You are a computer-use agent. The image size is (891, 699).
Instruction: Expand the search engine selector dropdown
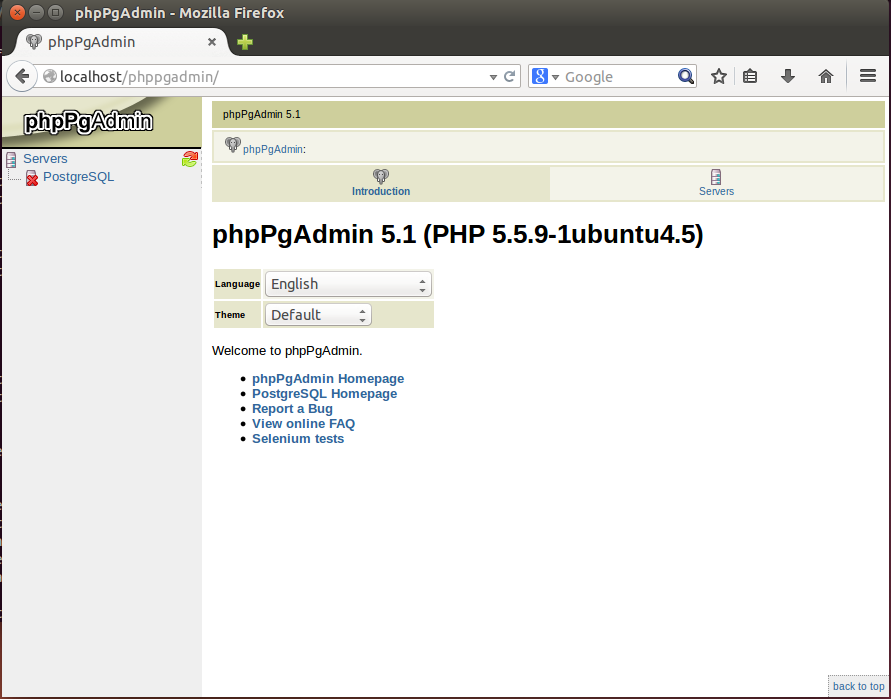(x=545, y=76)
